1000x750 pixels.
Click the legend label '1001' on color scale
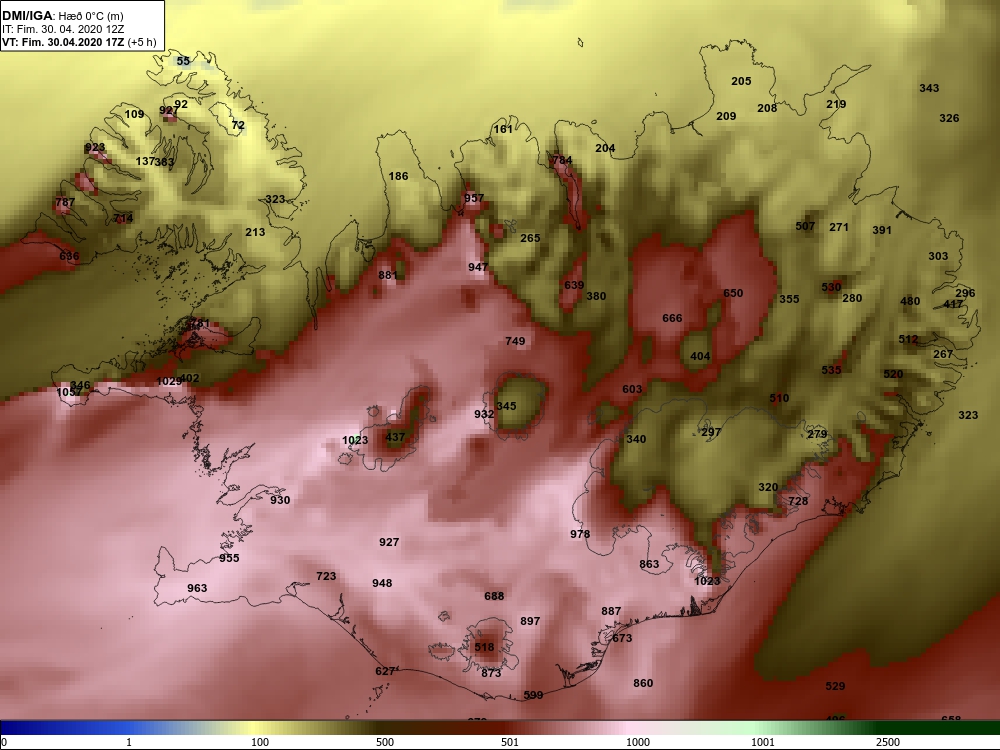coord(763,742)
